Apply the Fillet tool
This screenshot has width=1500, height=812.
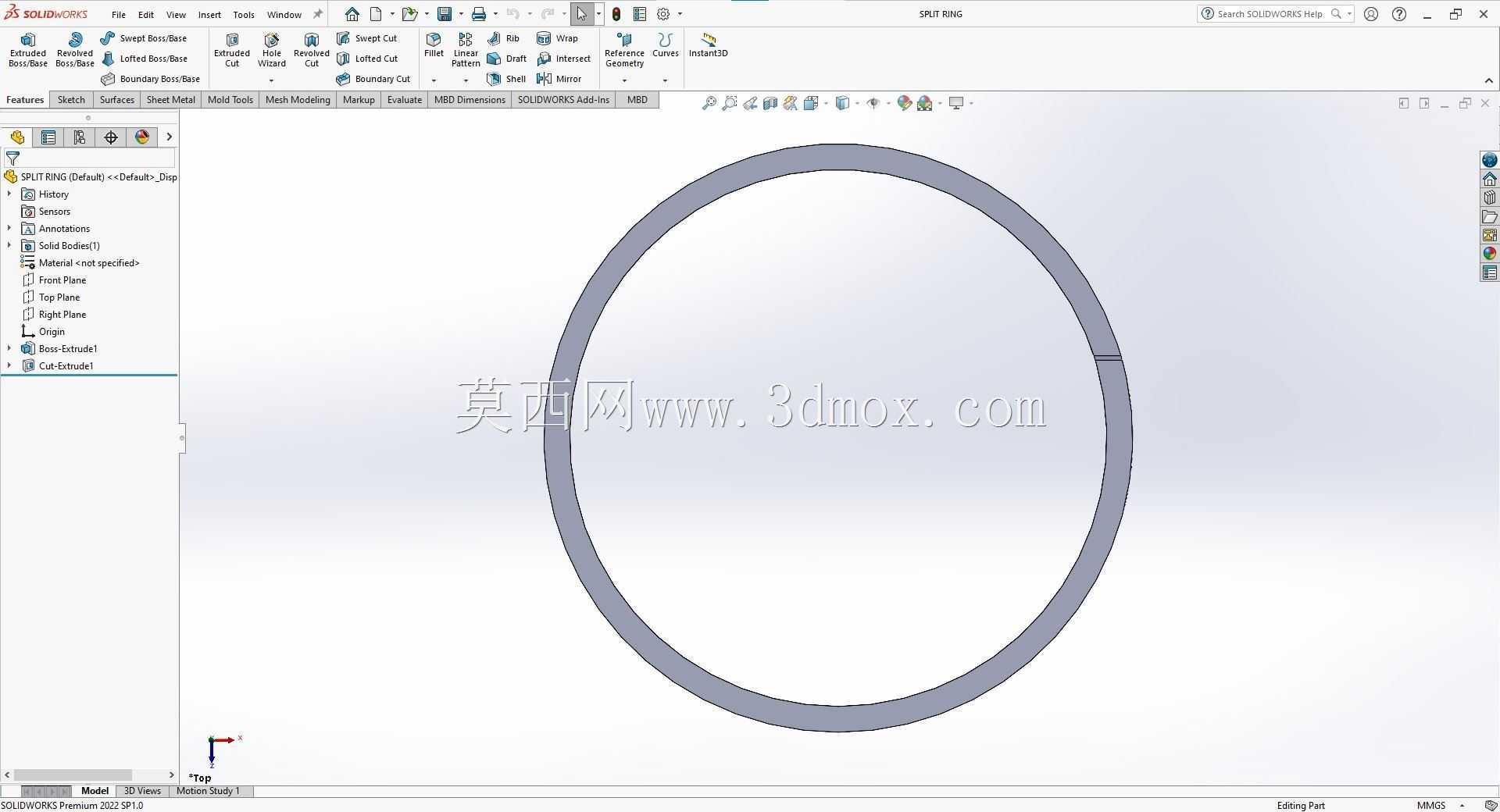(x=434, y=45)
